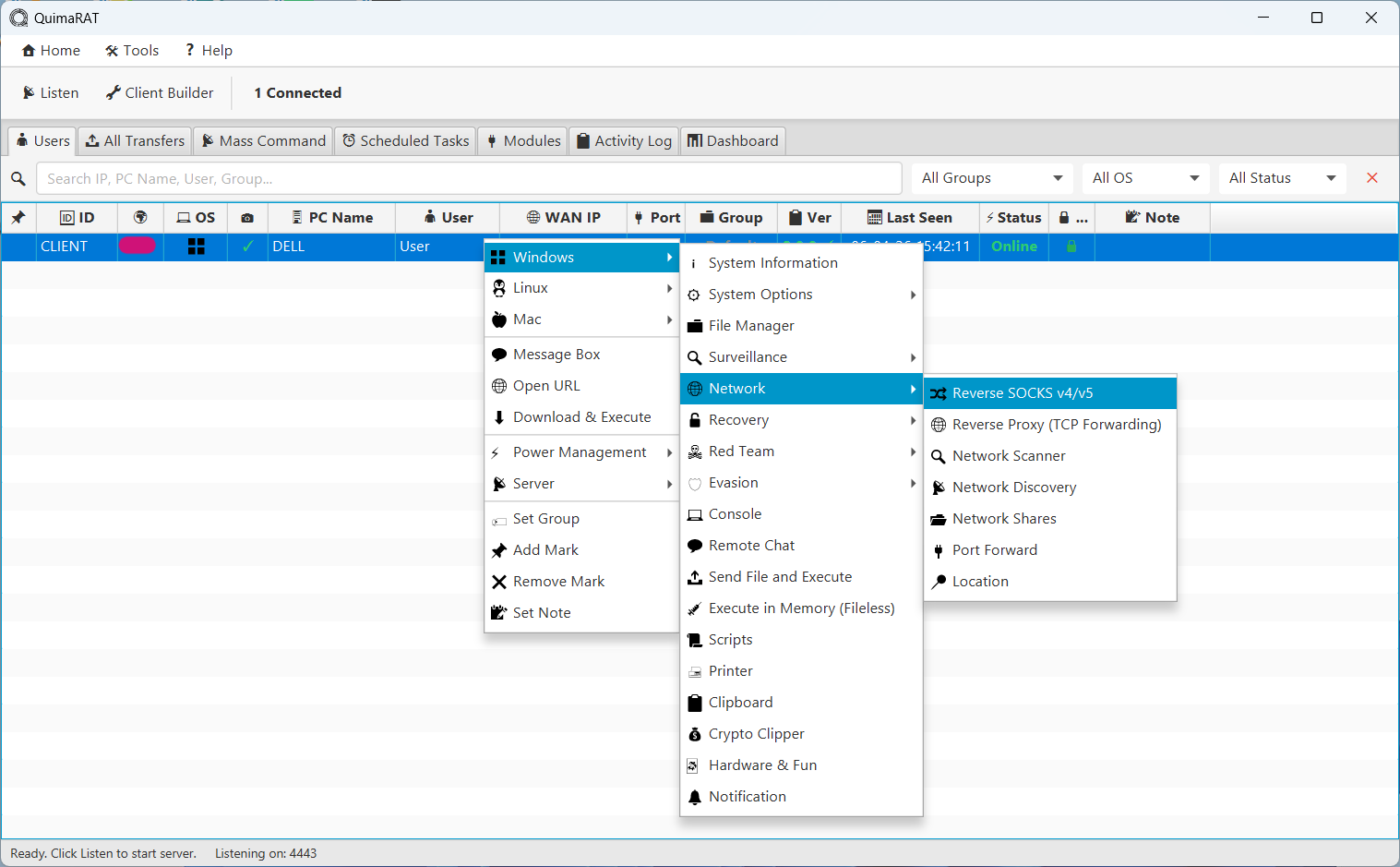Open the Help menu item
1400x867 pixels.
208,51
